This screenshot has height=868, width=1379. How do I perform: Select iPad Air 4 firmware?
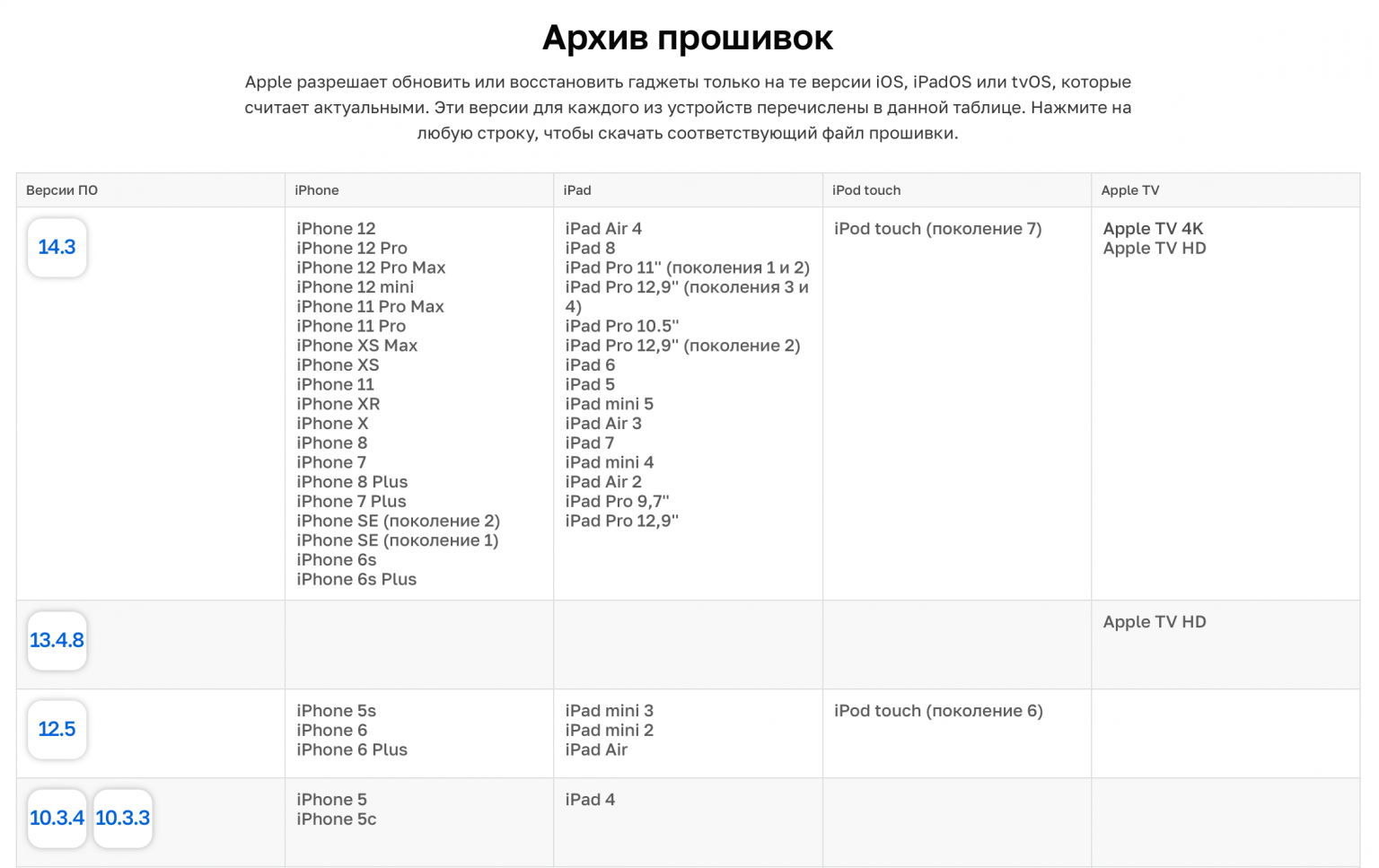point(603,229)
